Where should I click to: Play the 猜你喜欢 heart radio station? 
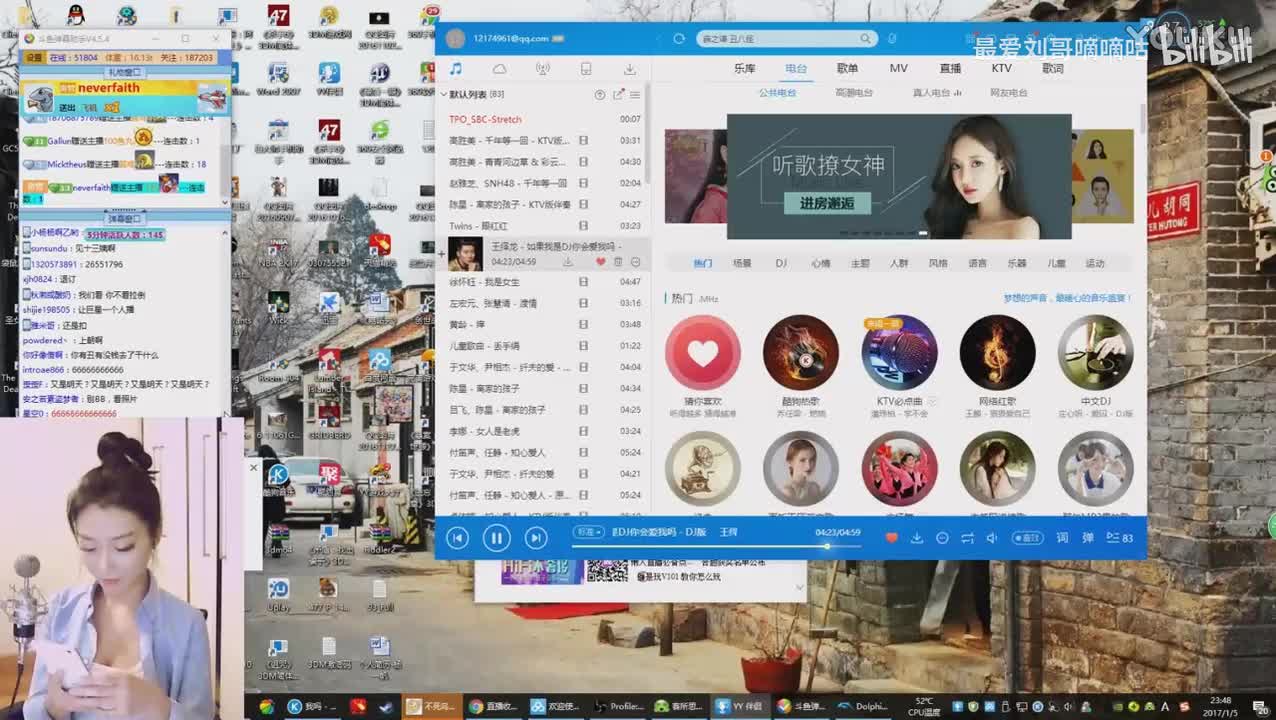click(x=703, y=352)
